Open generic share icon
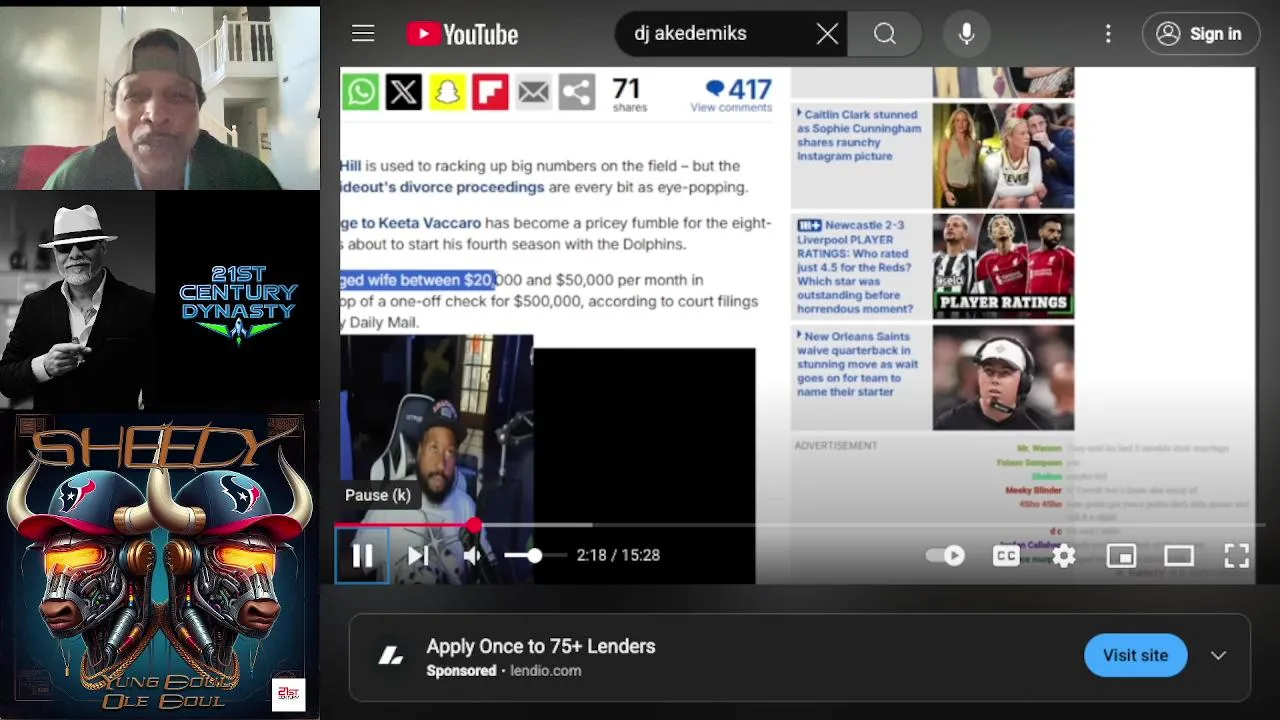 click(576, 92)
